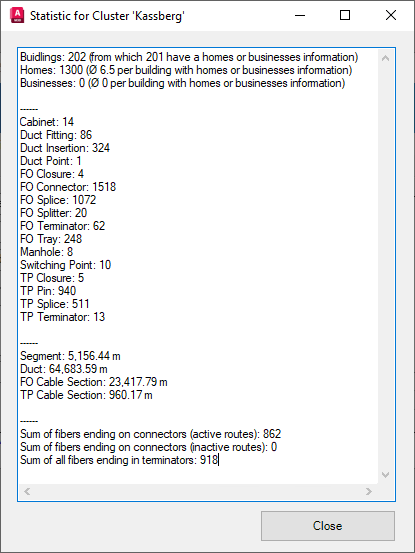Image resolution: width=415 pixels, height=553 pixels.
Task: Click the 'TP Terminator: 13' line
Action: click(62, 318)
